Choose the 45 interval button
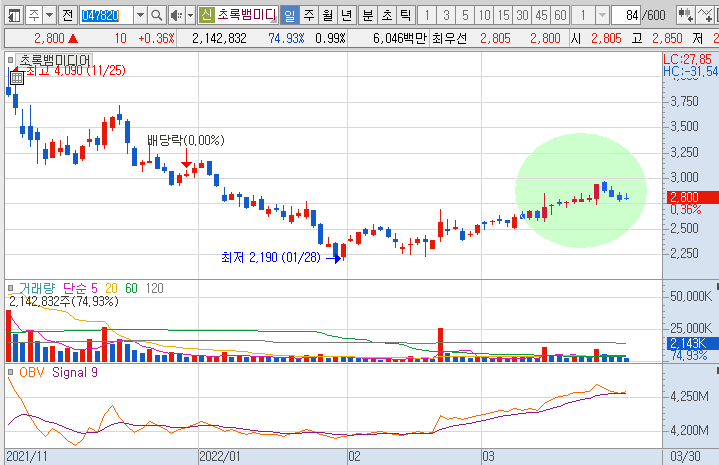 pyautogui.click(x=542, y=16)
